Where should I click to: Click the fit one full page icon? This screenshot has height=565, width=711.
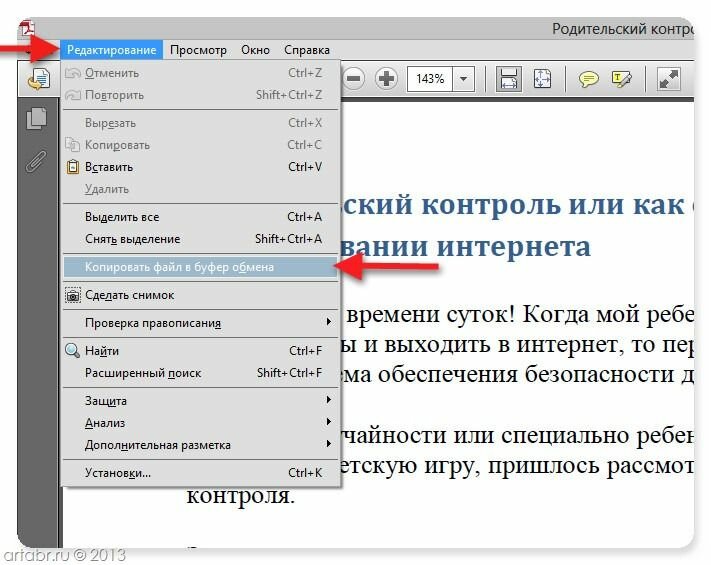click(x=542, y=79)
